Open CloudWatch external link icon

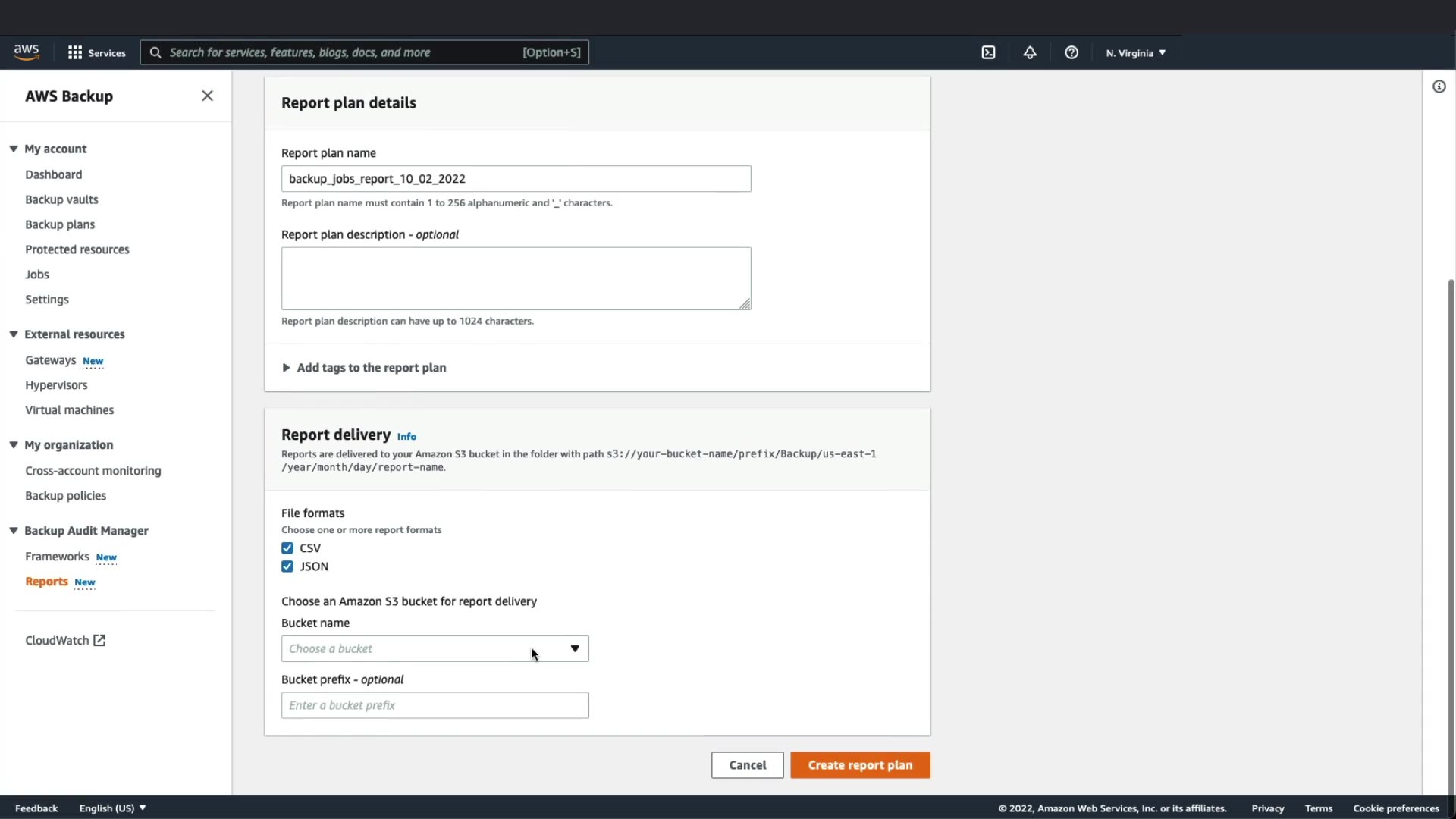click(x=99, y=640)
